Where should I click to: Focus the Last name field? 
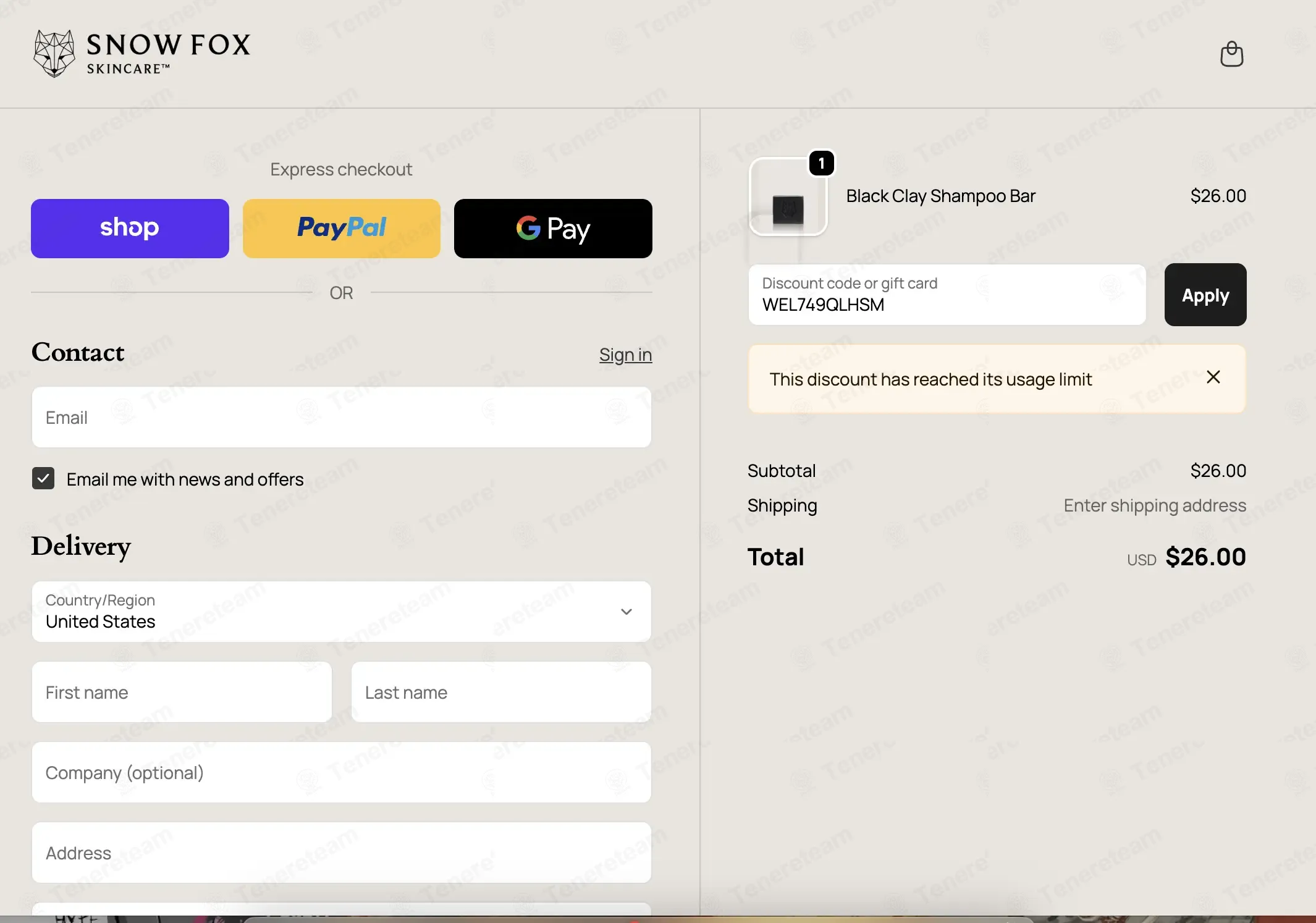click(501, 692)
